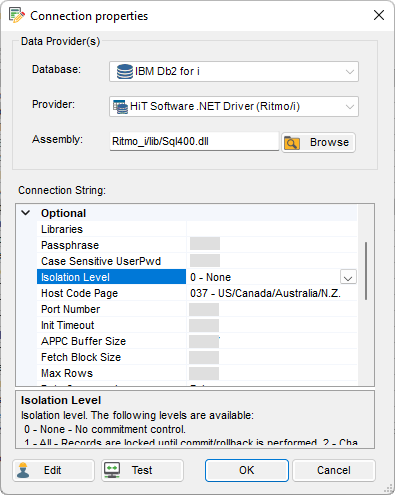Image resolution: width=395 pixels, height=495 pixels.
Task: Select the Port Number property row
Action: [x=197, y=309]
